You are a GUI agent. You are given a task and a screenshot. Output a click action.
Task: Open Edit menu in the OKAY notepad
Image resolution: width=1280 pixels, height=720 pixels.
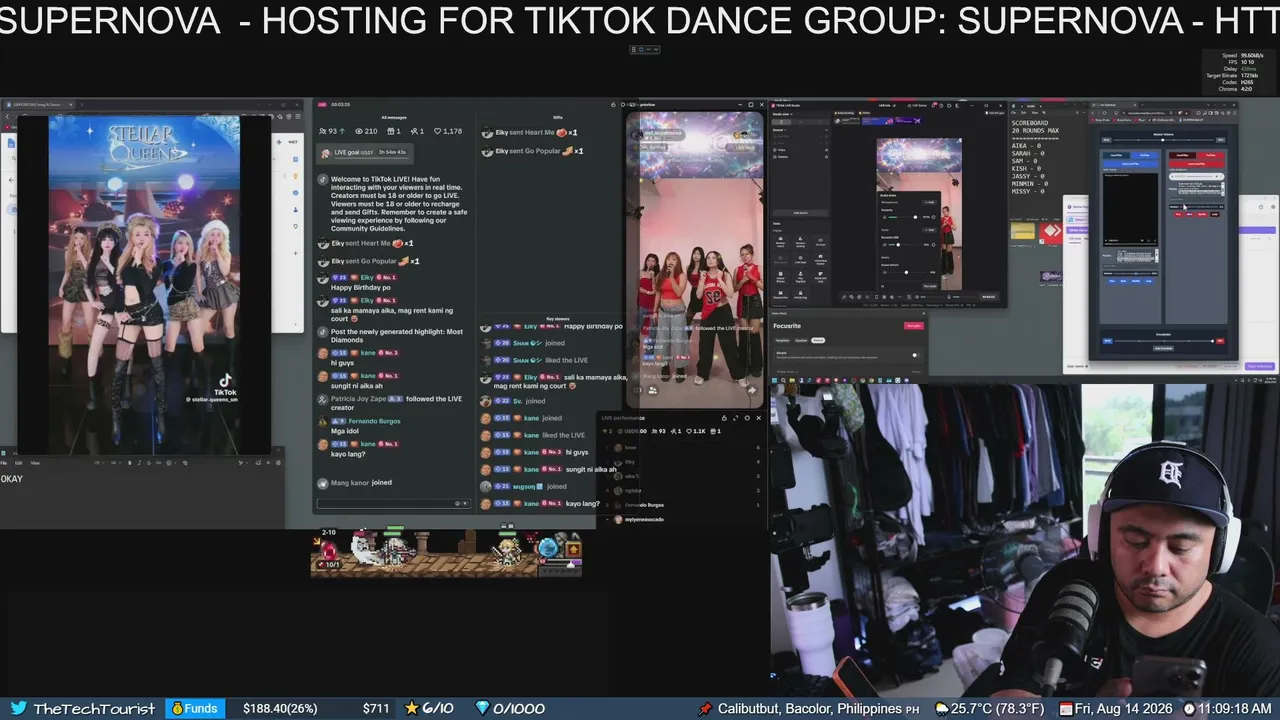pos(19,463)
